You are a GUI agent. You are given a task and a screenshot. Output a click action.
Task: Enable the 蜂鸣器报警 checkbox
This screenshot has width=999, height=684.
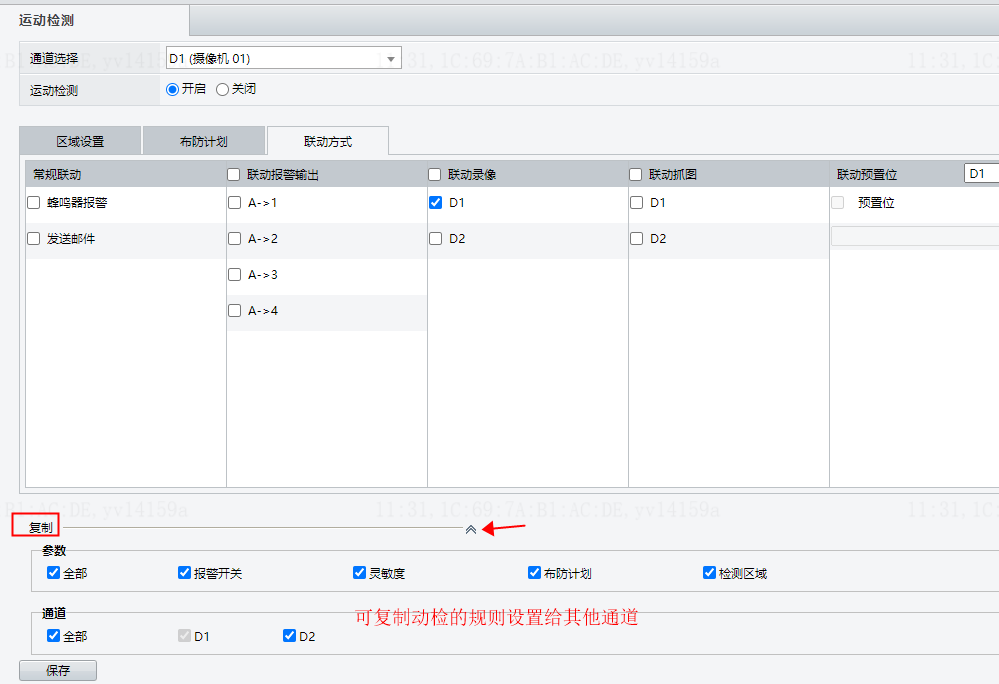(34, 203)
